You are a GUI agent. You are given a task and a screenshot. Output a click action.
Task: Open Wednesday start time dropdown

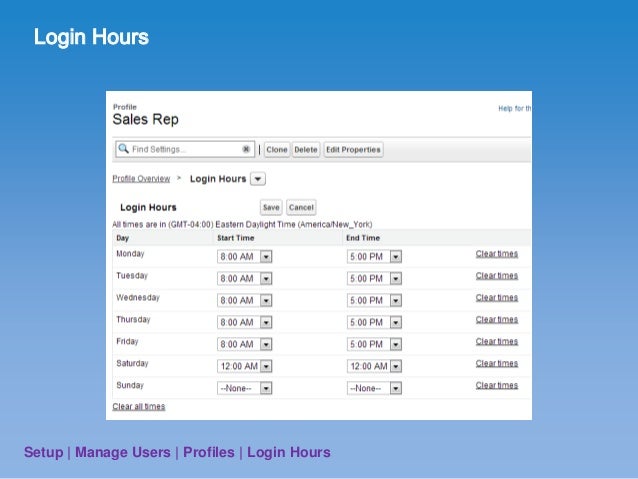pyautogui.click(x=245, y=301)
